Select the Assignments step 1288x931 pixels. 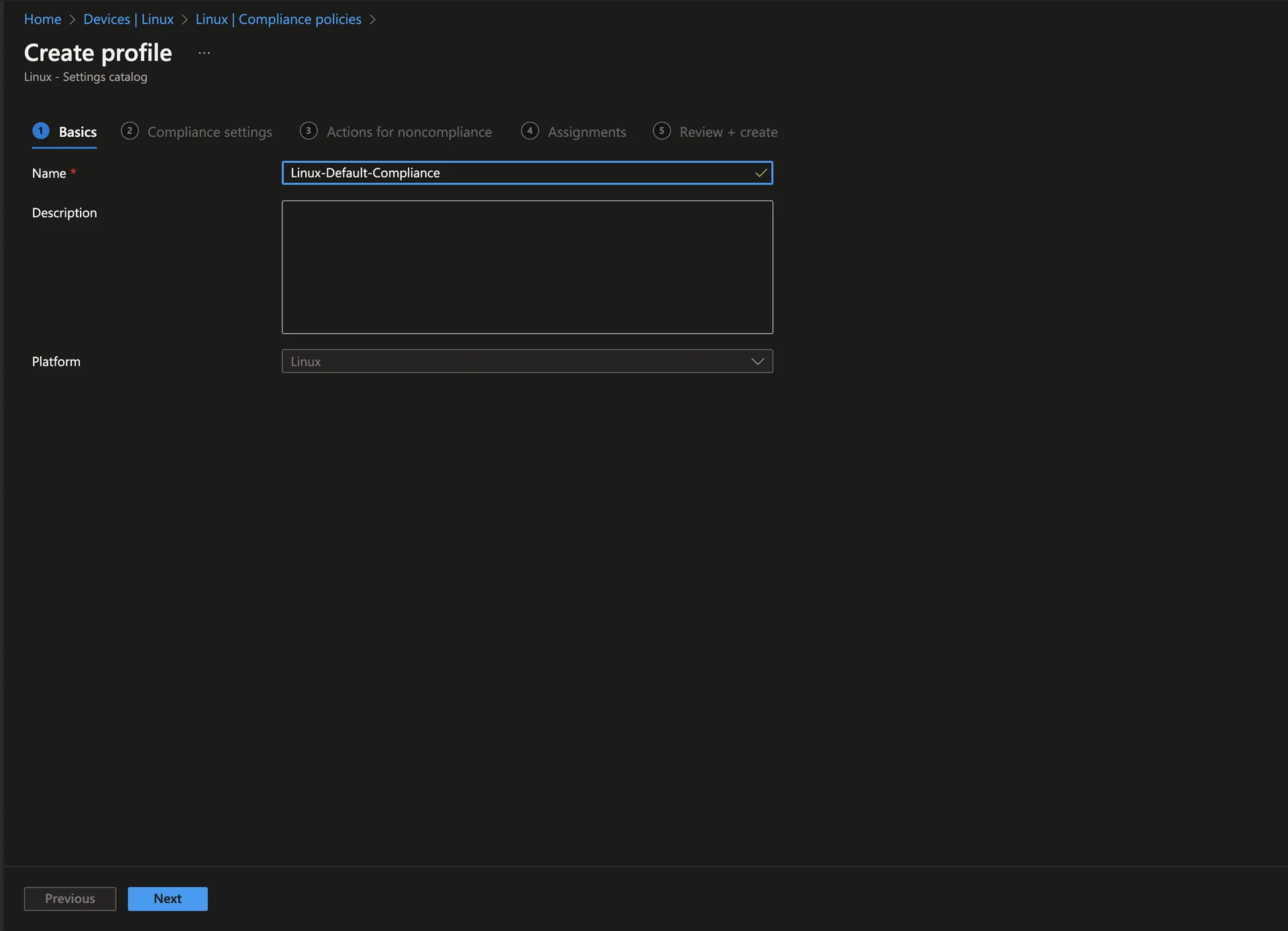pyautogui.click(x=574, y=131)
